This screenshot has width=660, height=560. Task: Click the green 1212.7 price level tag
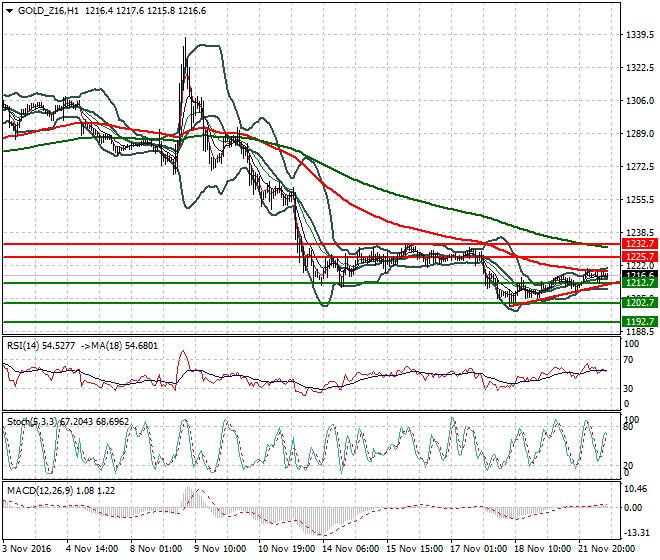coord(638,283)
